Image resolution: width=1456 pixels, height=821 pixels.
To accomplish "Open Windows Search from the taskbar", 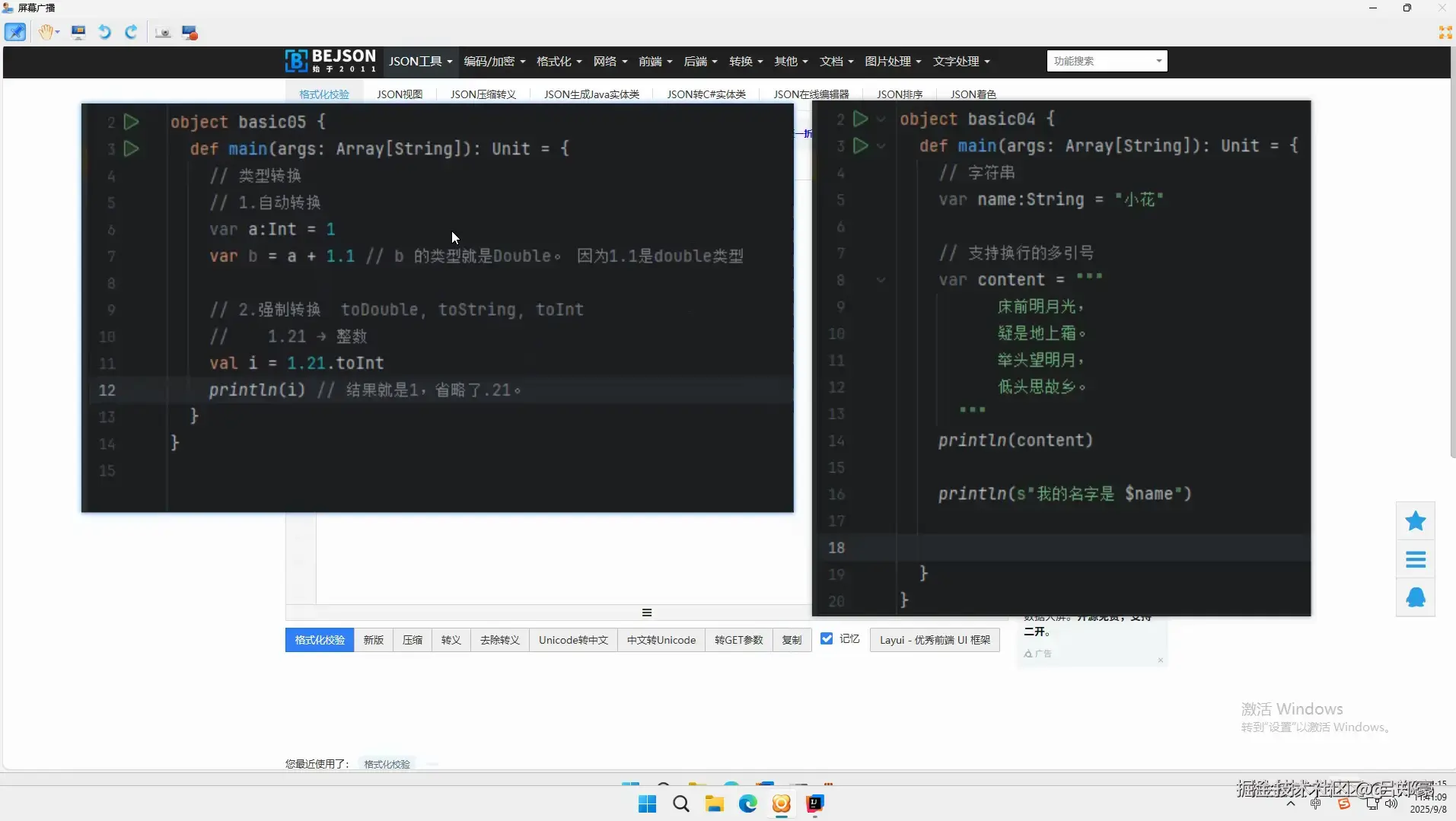I will [x=681, y=803].
